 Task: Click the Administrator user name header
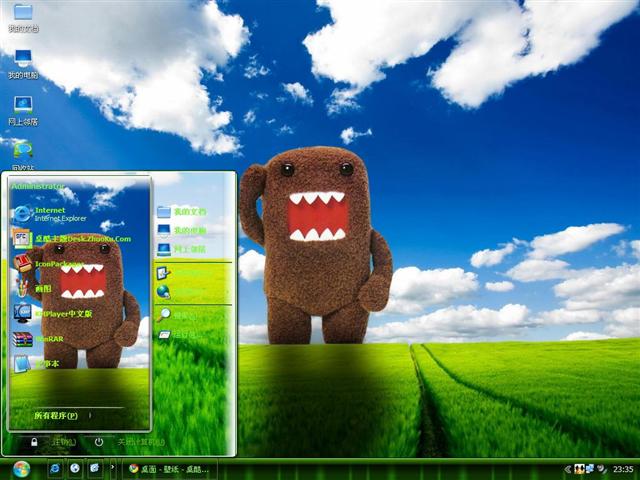[x=38, y=187]
